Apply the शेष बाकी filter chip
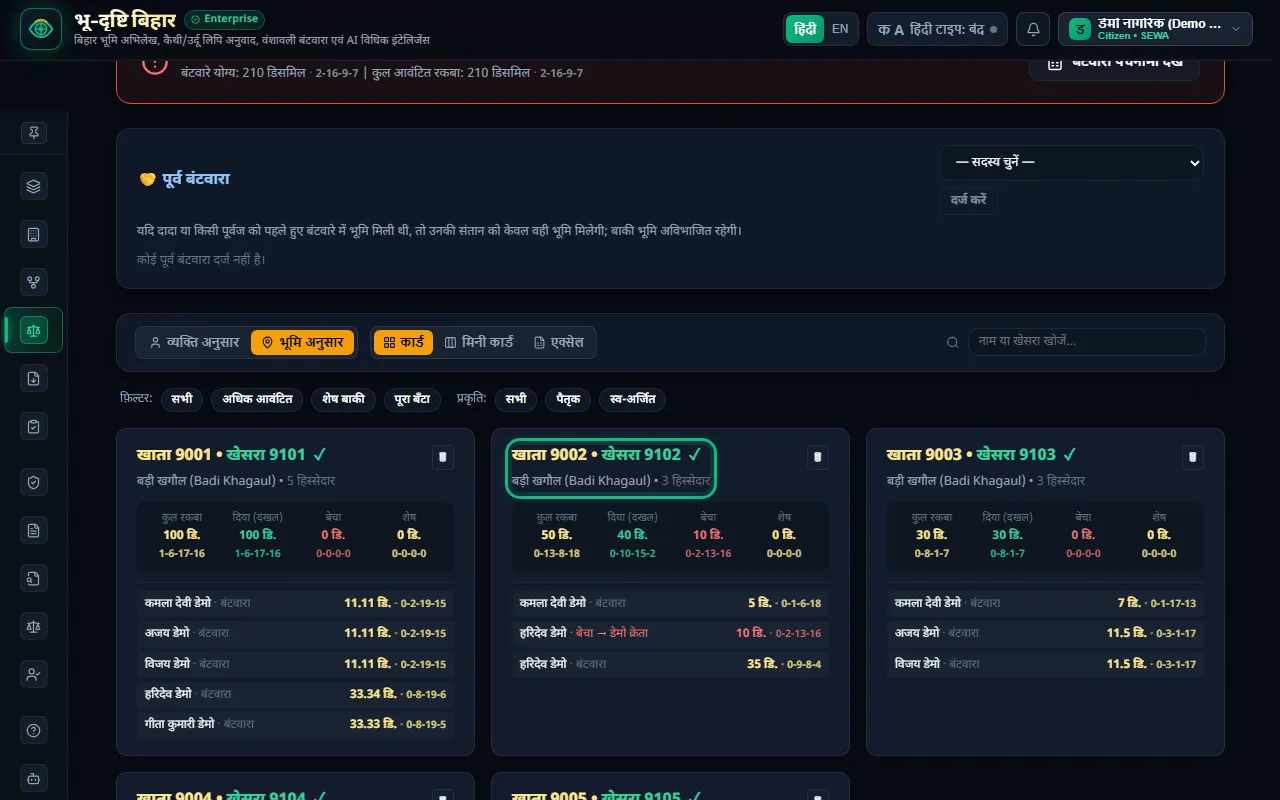This screenshot has width=1280, height=800. point(343,399)
